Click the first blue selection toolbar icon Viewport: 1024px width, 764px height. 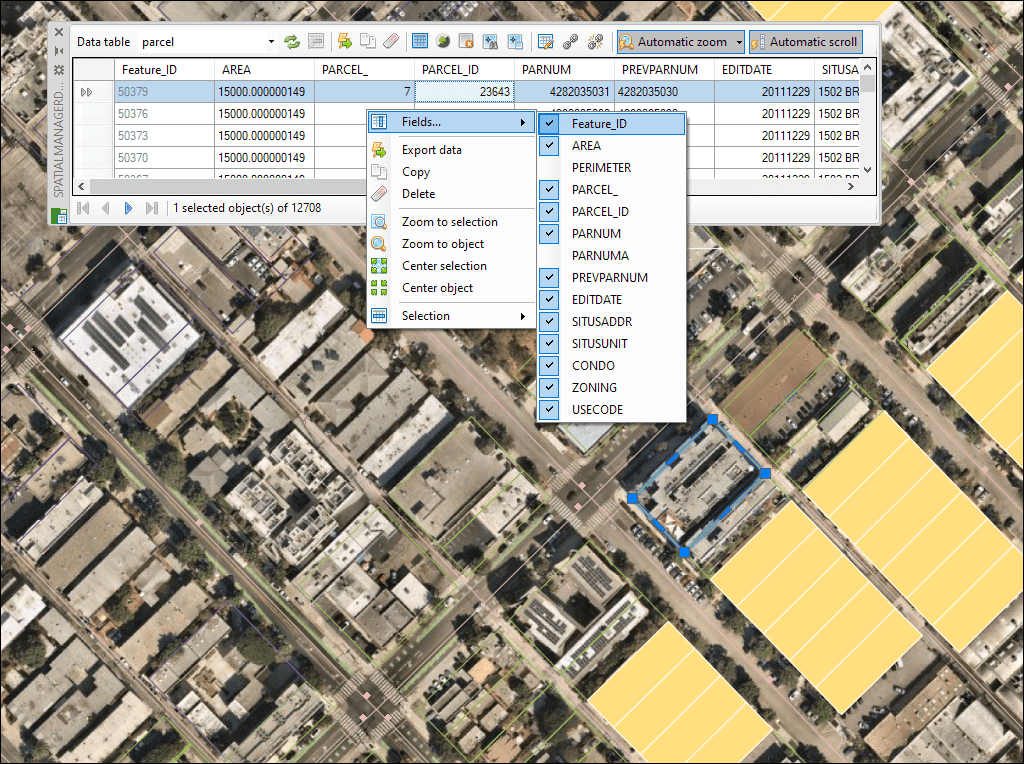490,42
